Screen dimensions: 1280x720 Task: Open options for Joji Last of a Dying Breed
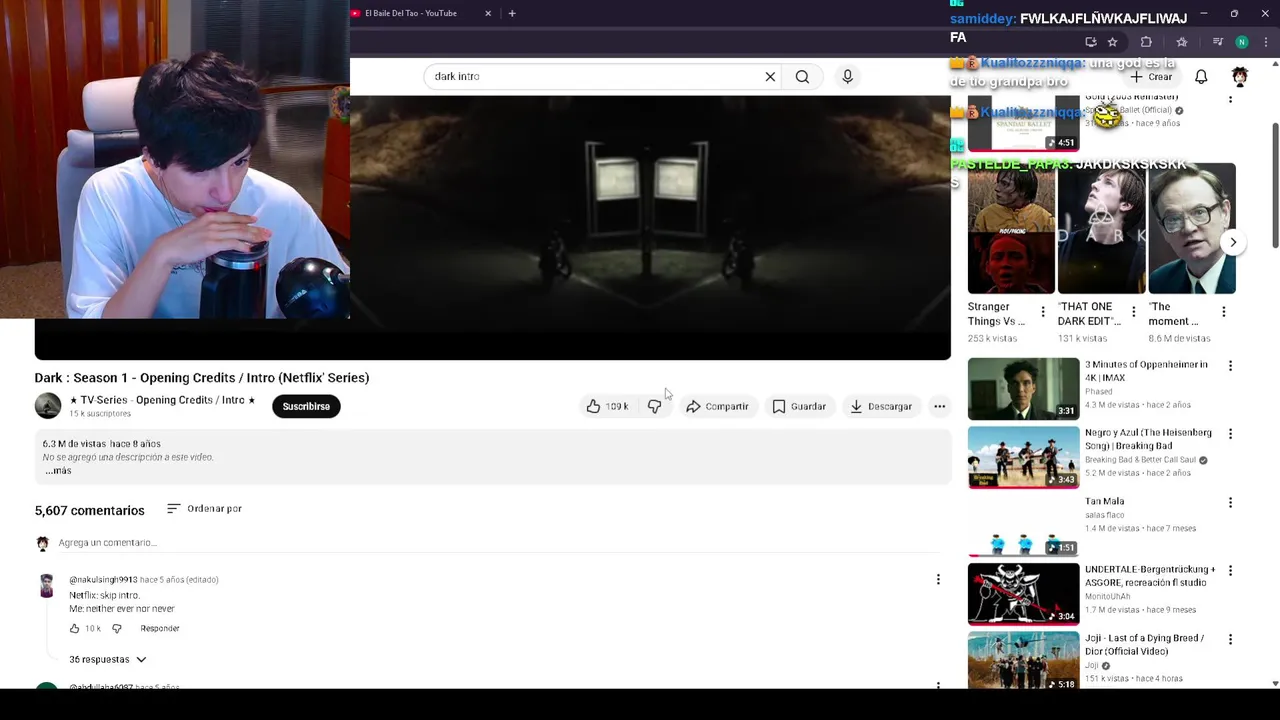pos(1230,639)
